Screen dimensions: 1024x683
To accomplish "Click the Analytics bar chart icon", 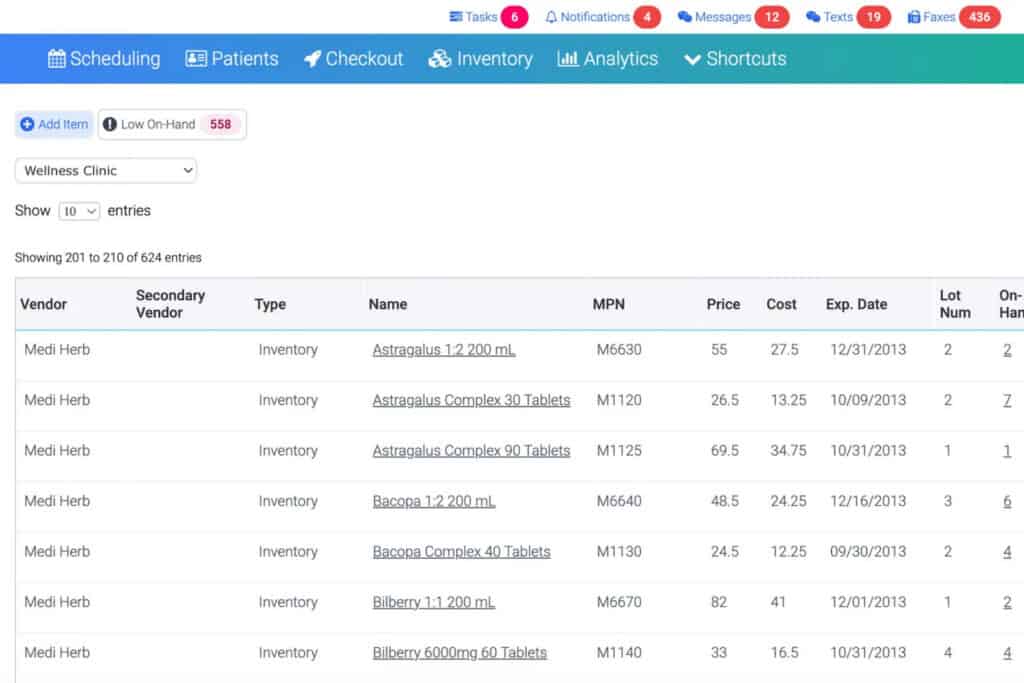I will 568,59.
